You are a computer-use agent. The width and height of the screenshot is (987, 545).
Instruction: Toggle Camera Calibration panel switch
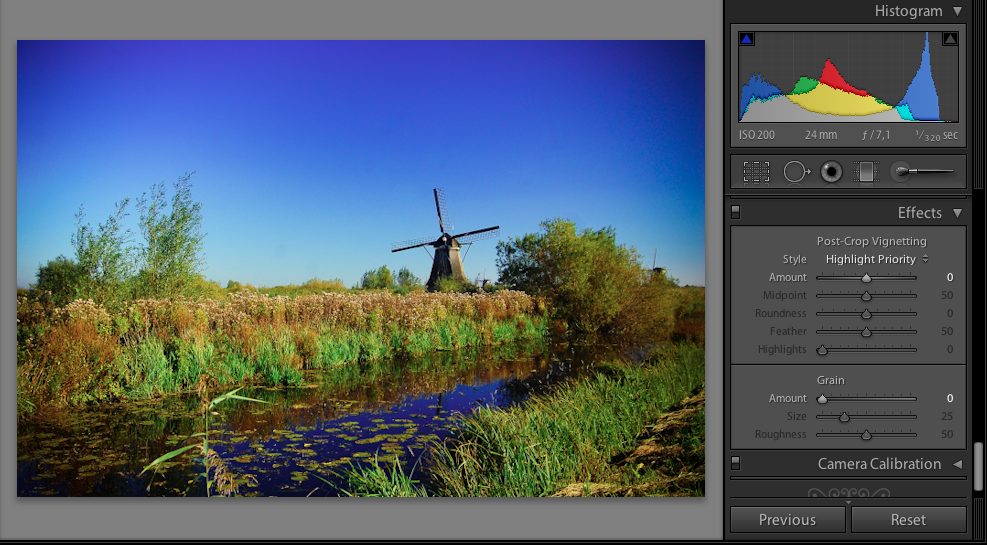[735, 463]
